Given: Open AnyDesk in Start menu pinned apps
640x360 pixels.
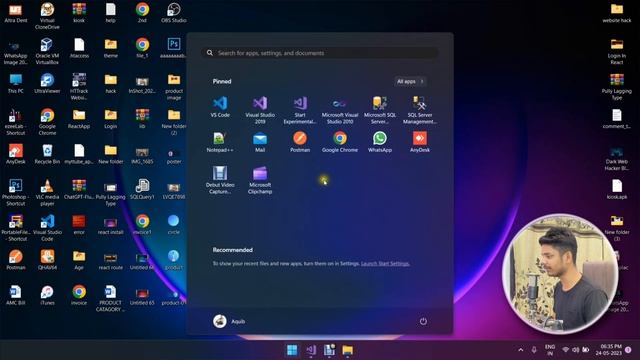Looking at the screenshot, I should [420, 142].
